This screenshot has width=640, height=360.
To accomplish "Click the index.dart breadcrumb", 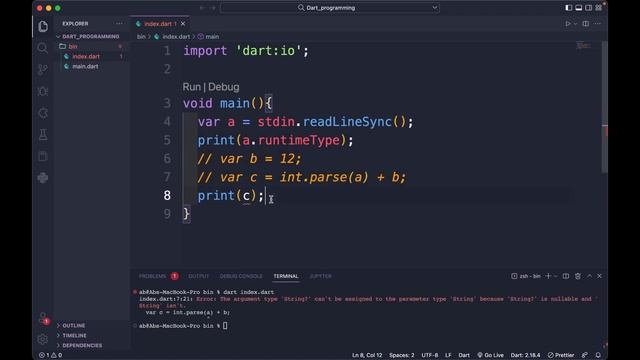I will pyautogui.click(x=176, y=36).
